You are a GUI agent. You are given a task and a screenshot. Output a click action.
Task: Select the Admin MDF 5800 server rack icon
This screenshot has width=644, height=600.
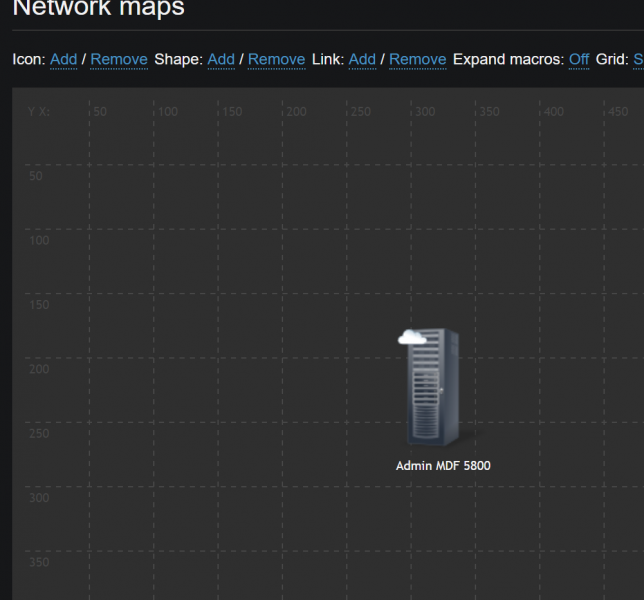433,386
